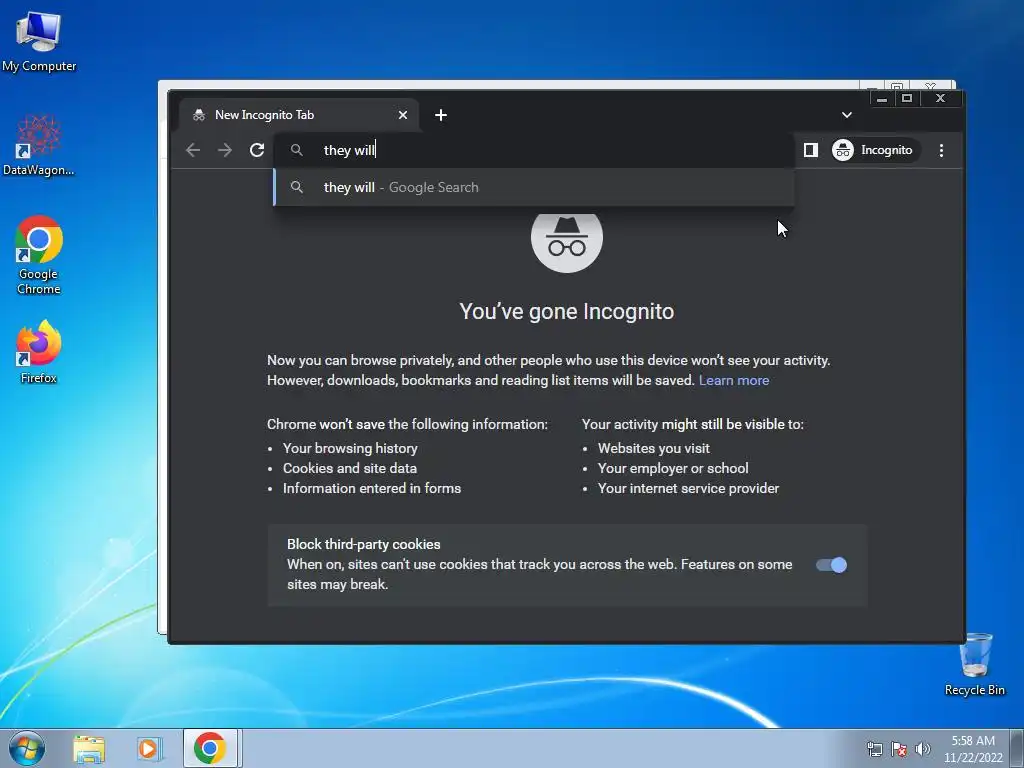
Task: Reload the page with the refresh icon
Action: coord(257,150)
